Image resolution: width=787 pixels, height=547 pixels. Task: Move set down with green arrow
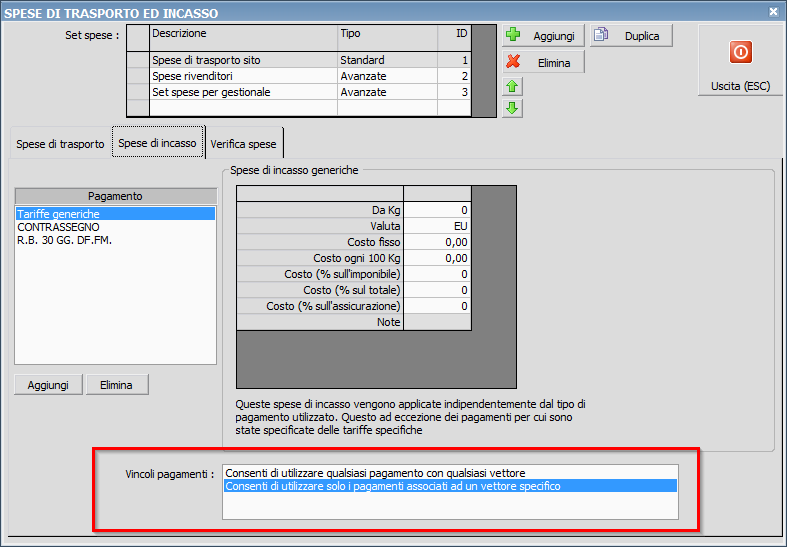[512, 108]
